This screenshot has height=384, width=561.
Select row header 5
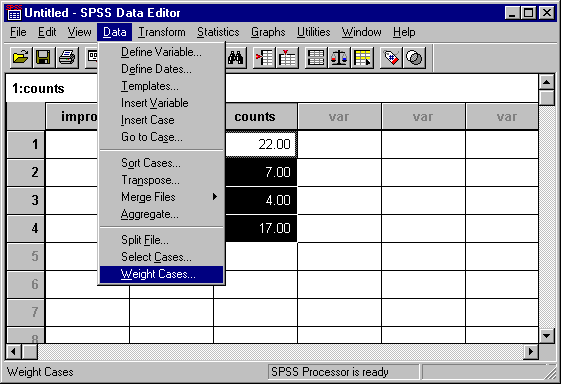click(26, 256)
